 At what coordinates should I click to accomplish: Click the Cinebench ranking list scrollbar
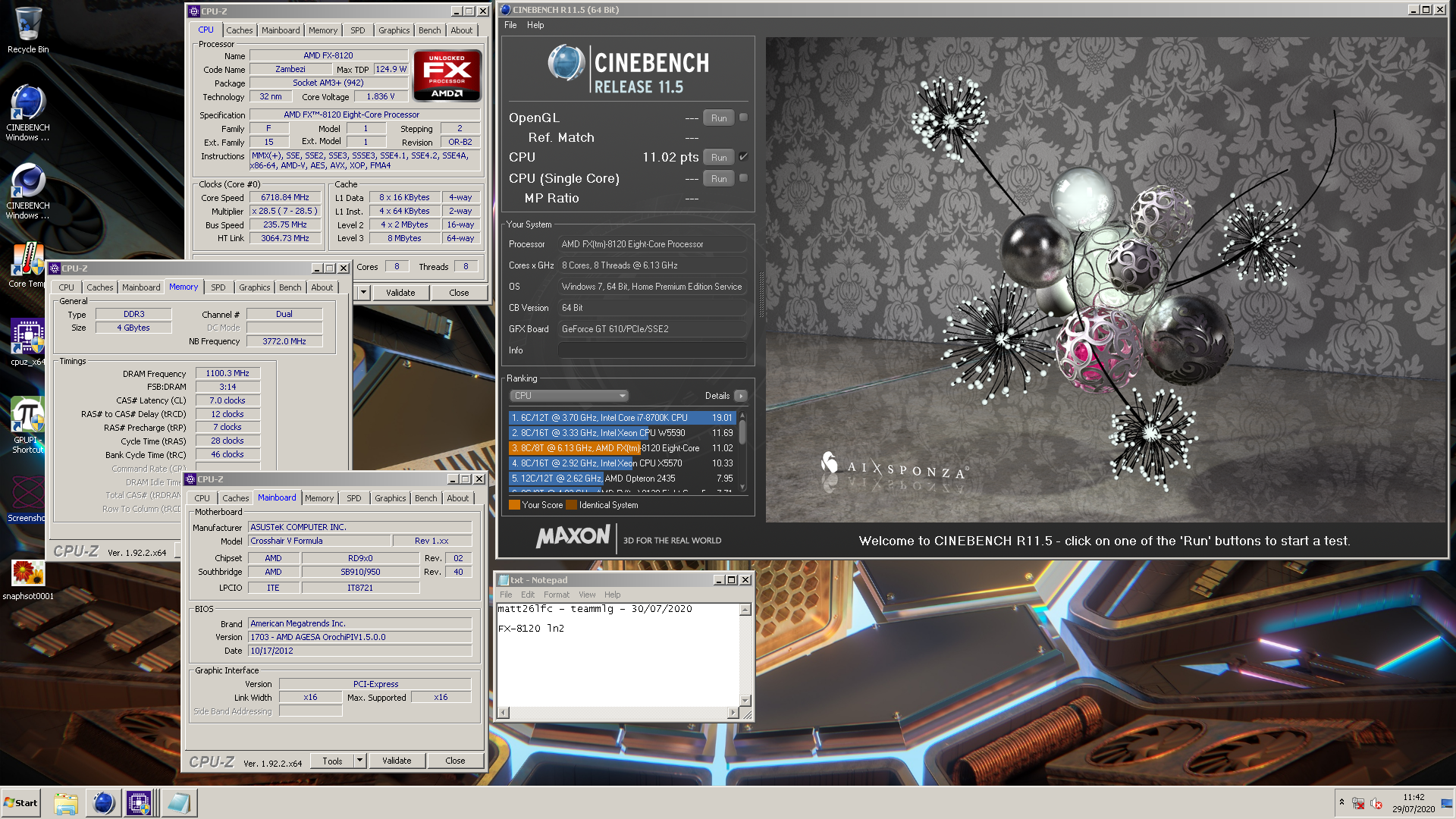pyautogui.click(x=742, y=453)
